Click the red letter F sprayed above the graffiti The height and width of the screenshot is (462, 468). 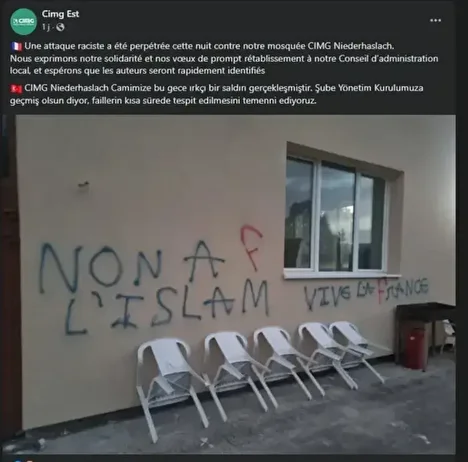[x=251, y=247]
